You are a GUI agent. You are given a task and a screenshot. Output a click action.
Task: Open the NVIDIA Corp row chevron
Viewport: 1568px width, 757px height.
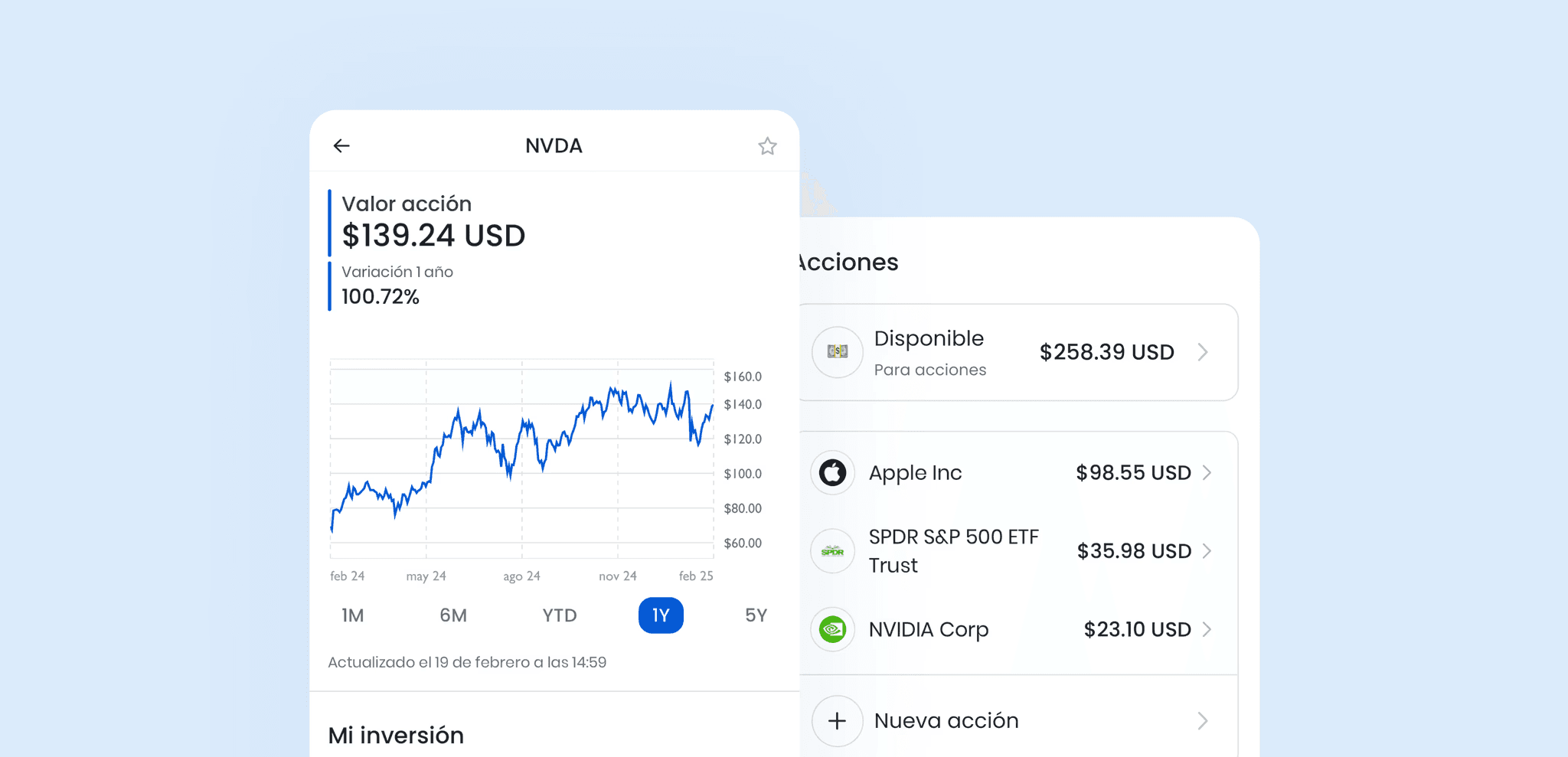(x=1207, y=629)
